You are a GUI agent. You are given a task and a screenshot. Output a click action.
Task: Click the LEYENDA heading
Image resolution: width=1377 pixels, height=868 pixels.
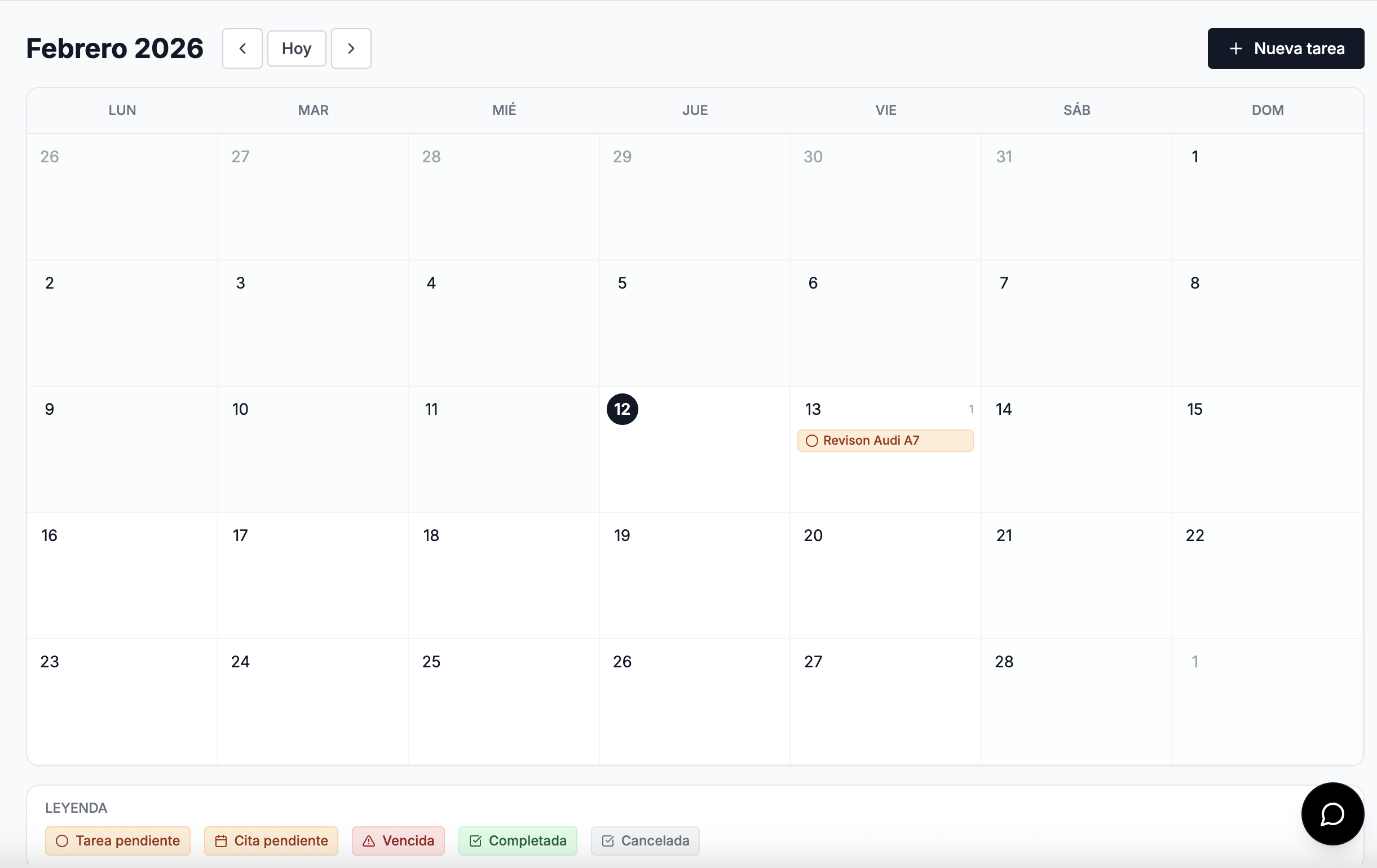76,808
